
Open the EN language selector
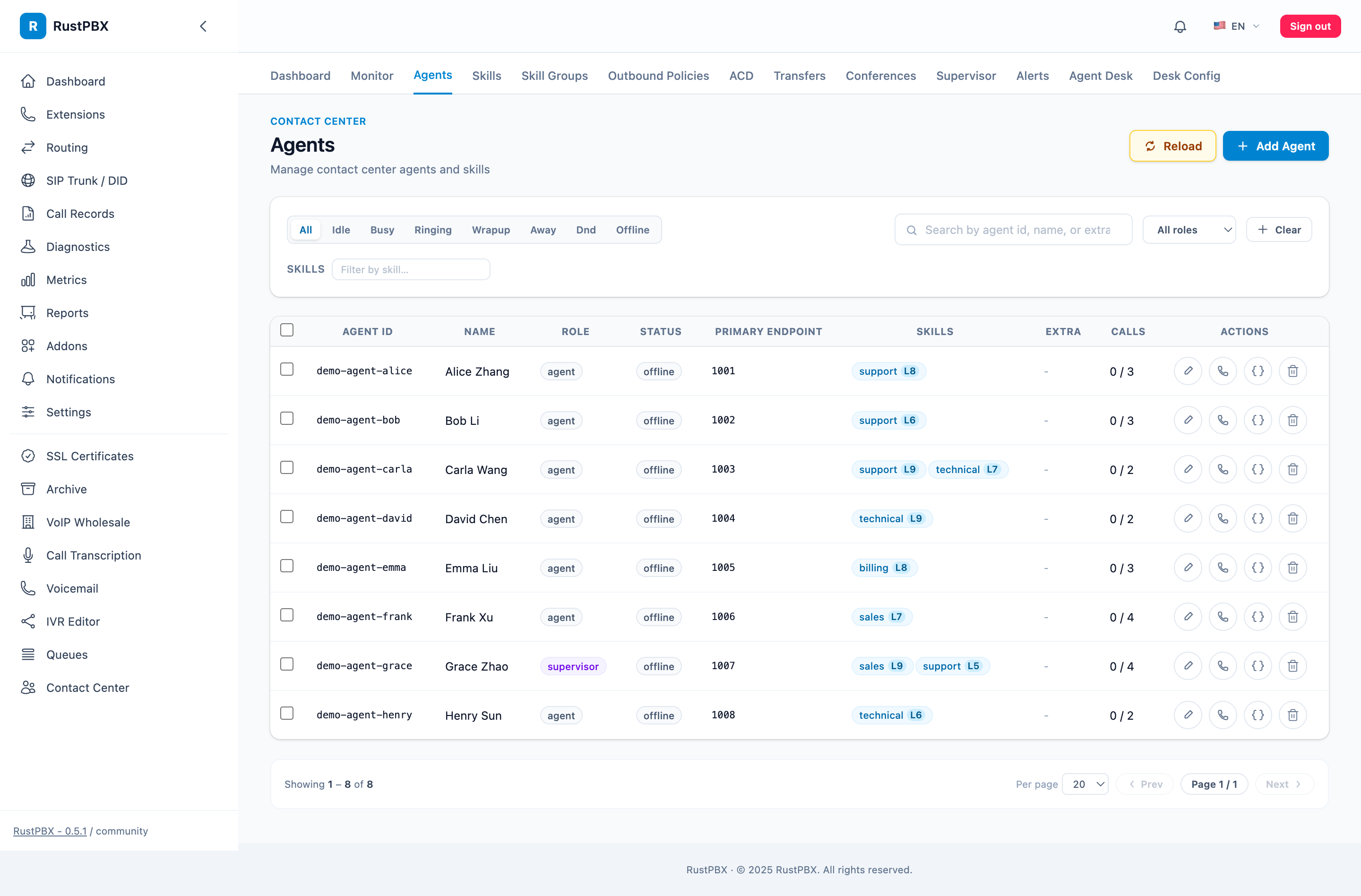pyautogui.click(x=1236, y=26)
